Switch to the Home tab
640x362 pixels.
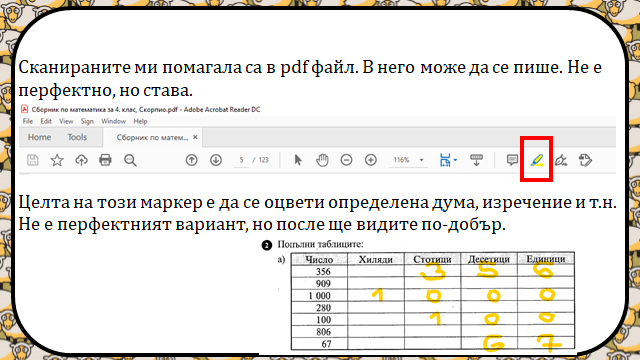pyautogui.click(x=39, y=137)
